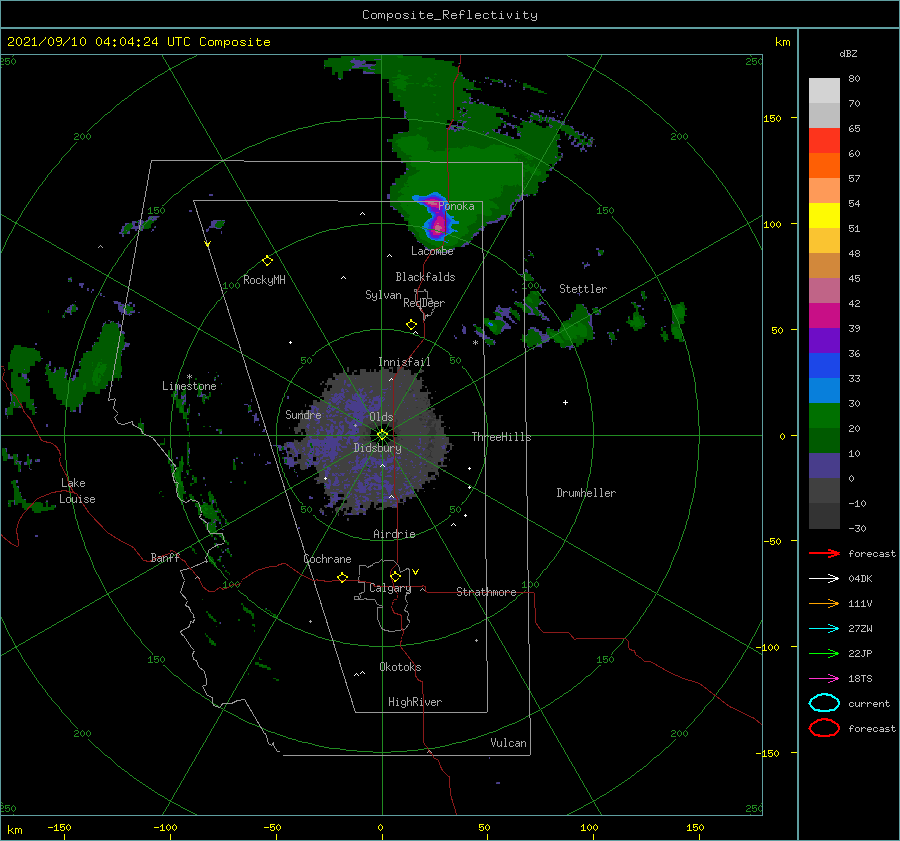Click the light gray 70-80 dBZ swatch

pyautogui.click(x=824, y=91)
